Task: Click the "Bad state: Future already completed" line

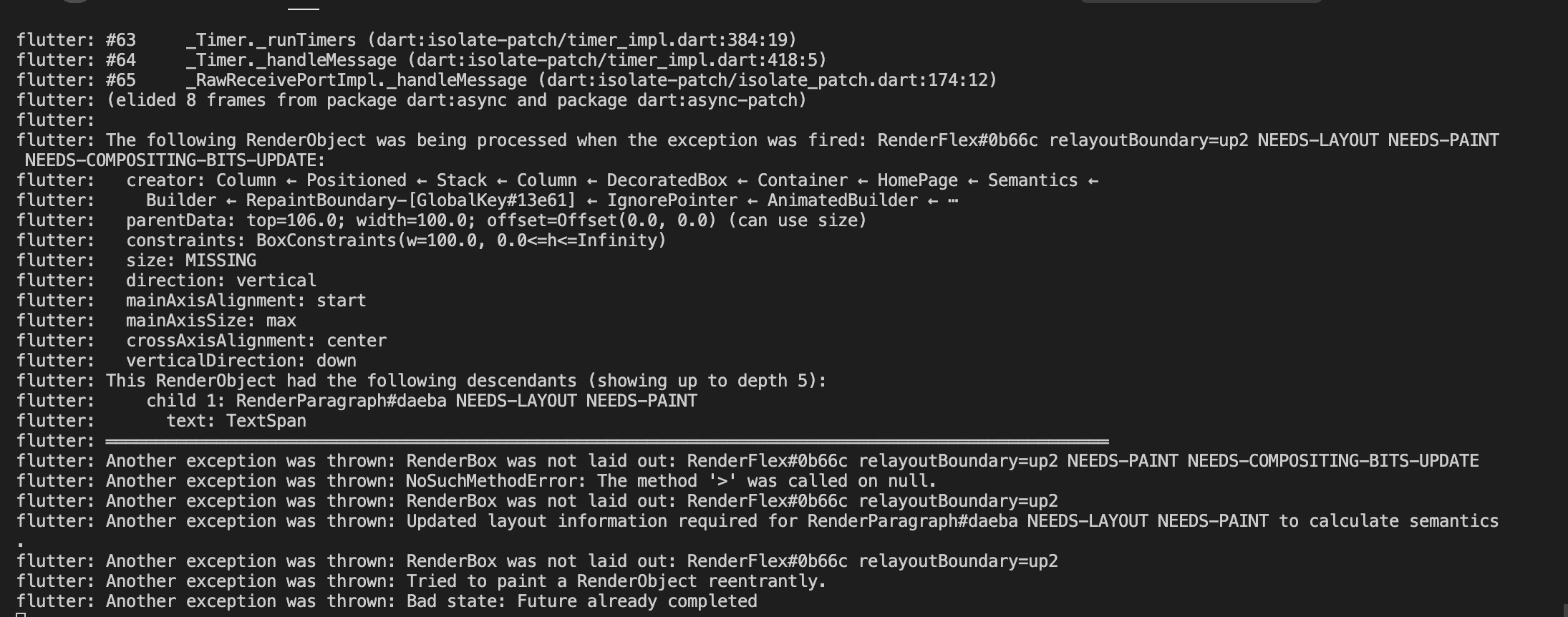Action: click(x=581, y=601)
